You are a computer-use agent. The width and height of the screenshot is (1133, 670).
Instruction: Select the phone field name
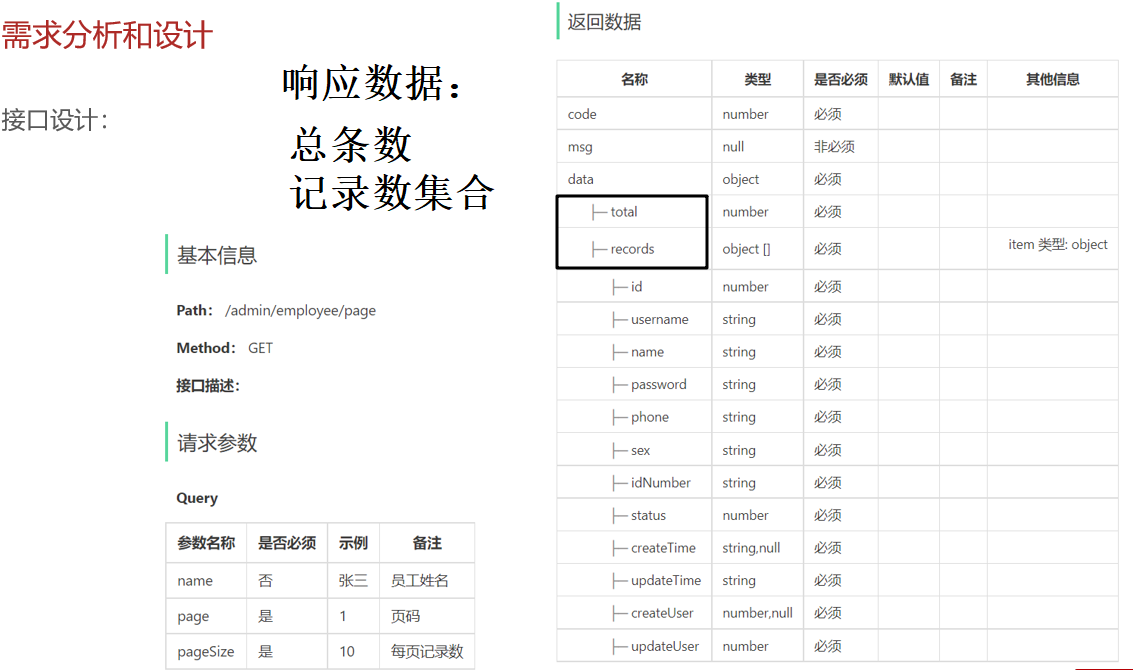click(x=650, y=417)
